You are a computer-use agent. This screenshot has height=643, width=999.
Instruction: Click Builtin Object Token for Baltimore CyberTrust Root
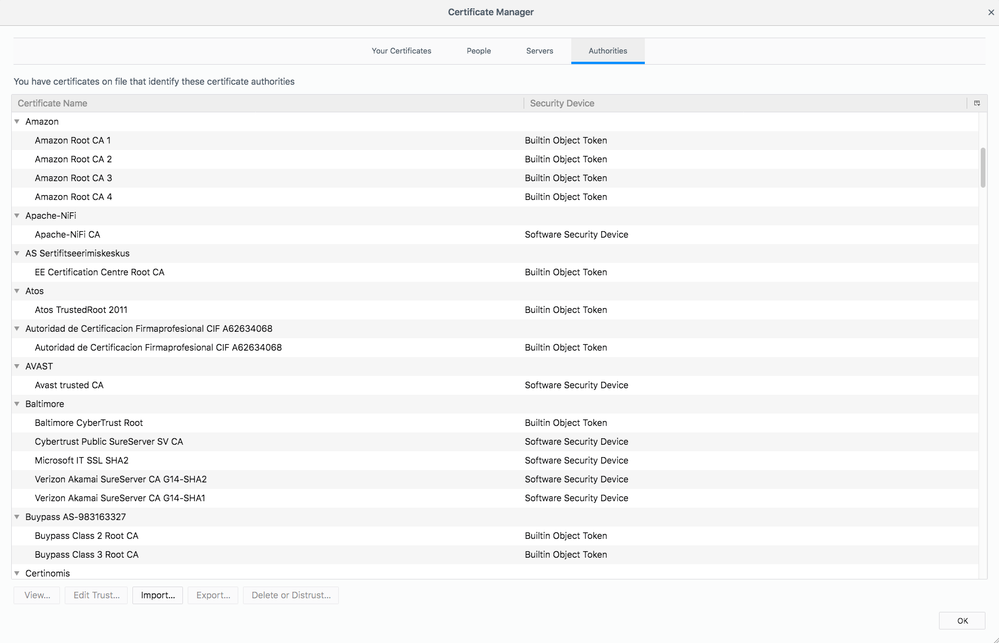(x=566, y=423)
